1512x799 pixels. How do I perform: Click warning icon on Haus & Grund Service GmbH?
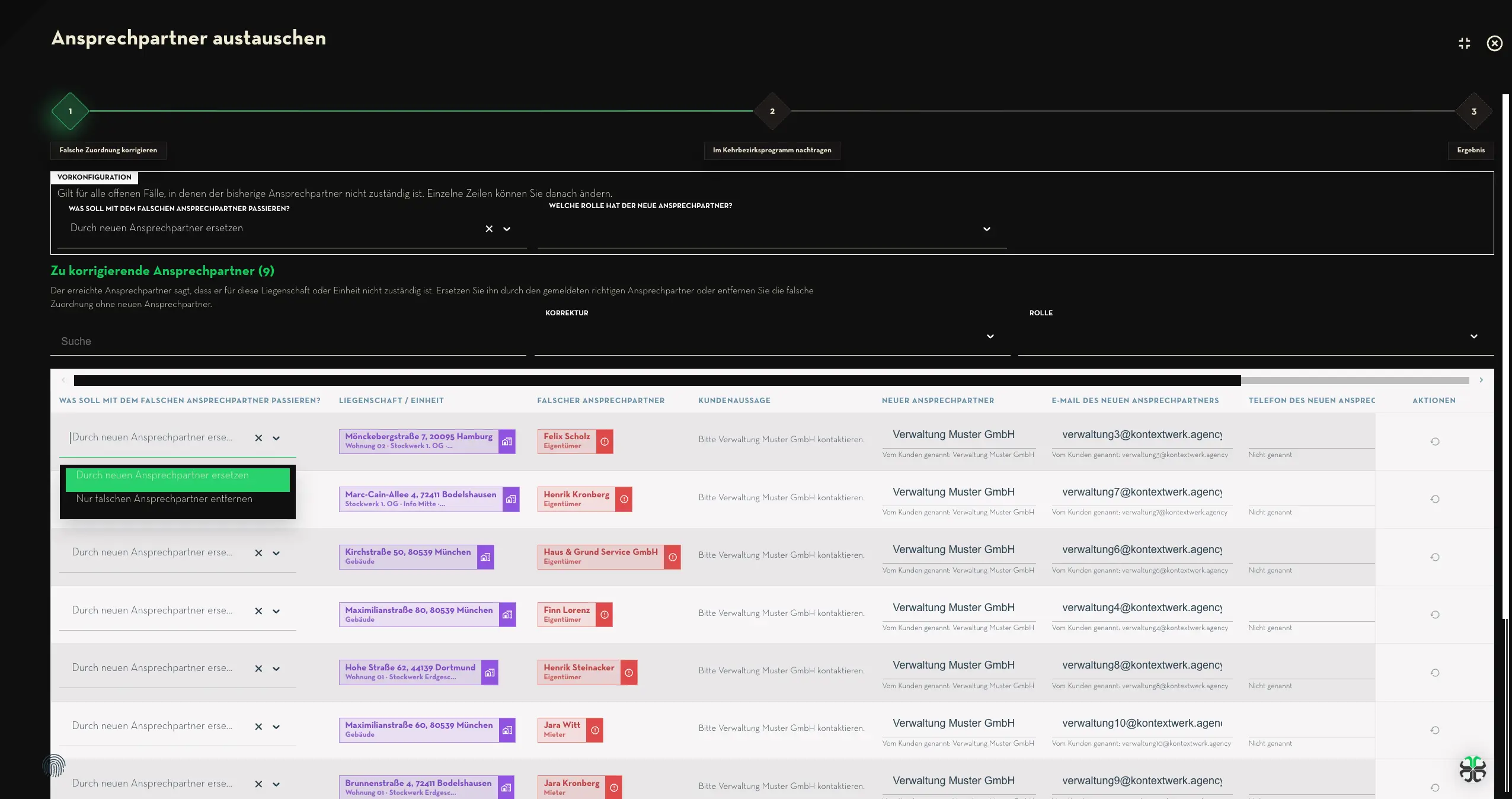click(673, 557)
